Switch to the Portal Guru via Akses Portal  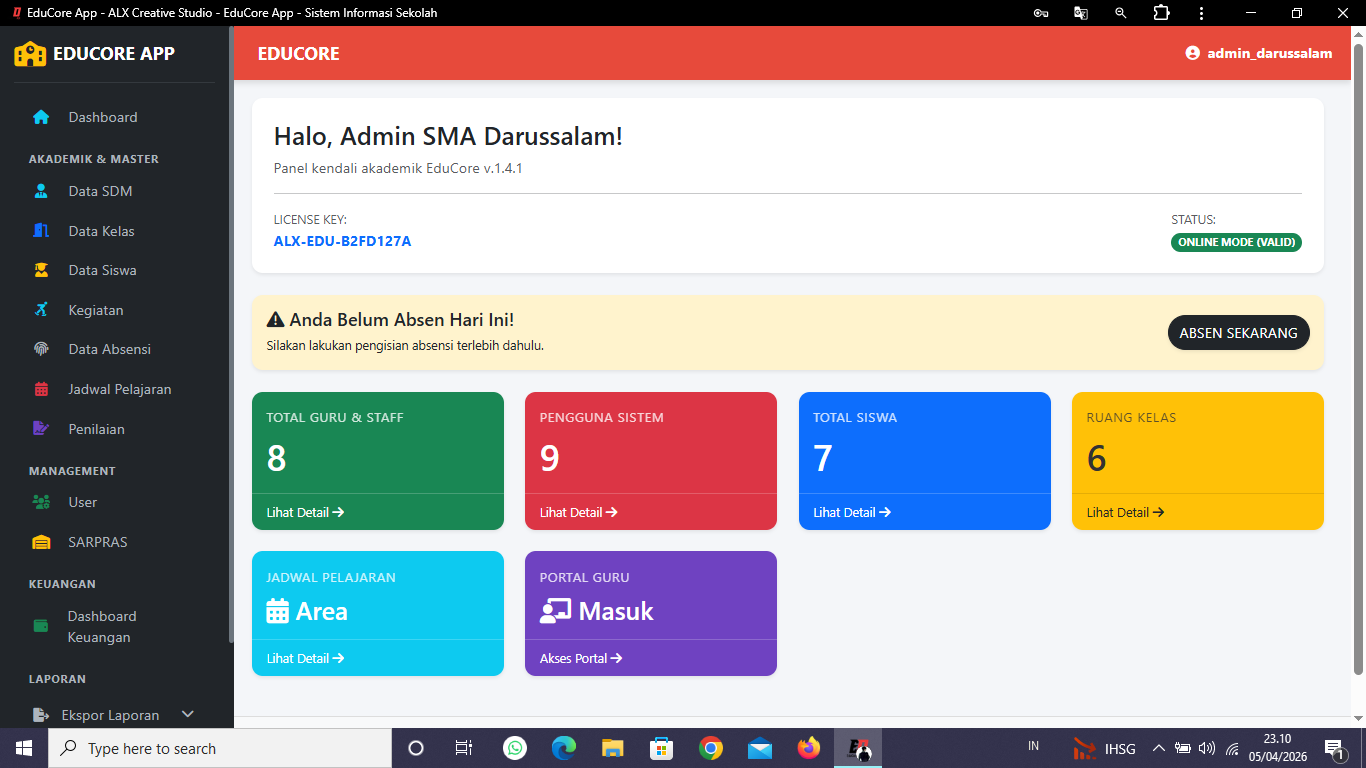tap(583, 657)
